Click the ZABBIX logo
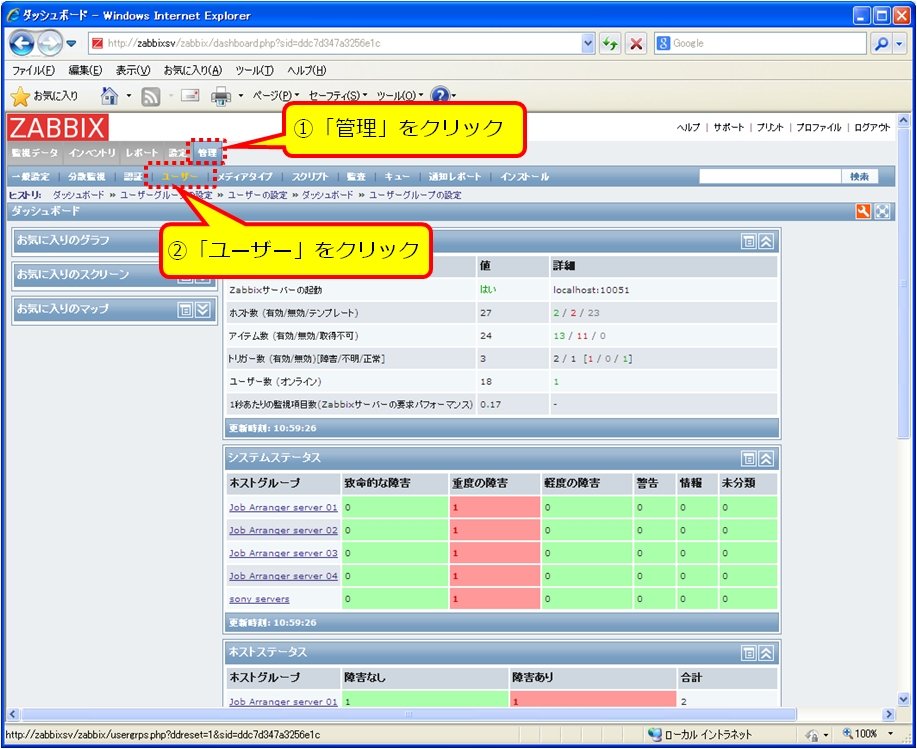The image size is (917, 749). point(58,127)
